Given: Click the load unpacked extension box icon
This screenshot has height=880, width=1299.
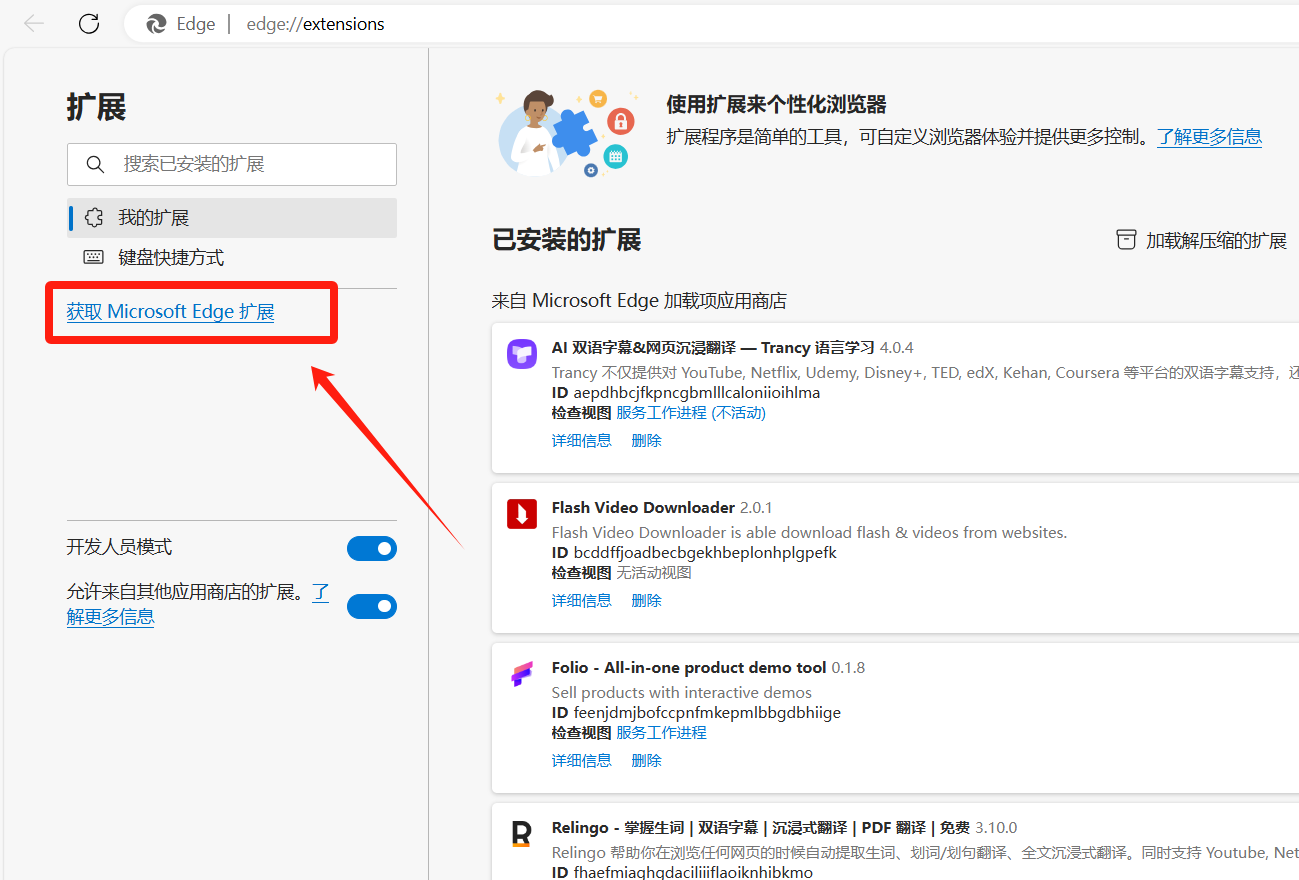Looking at the screenshot, I should point(1126,240).
